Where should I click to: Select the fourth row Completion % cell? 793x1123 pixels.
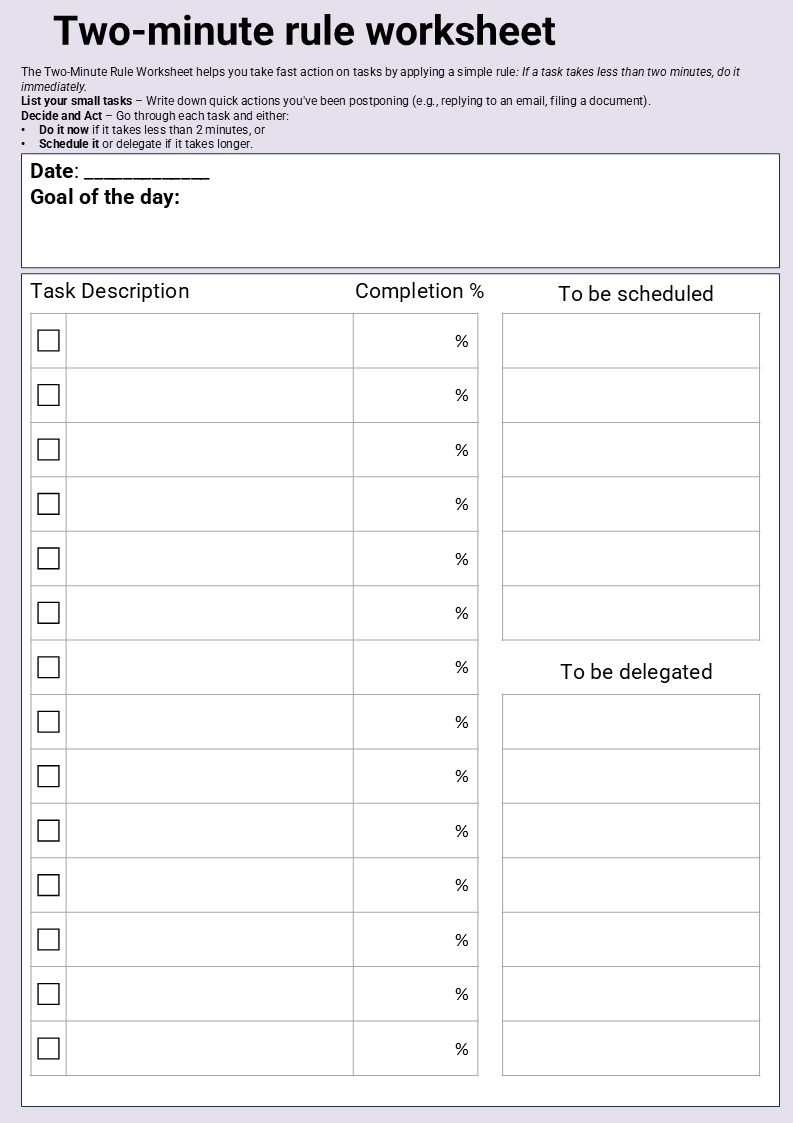[x=415, y=504]
